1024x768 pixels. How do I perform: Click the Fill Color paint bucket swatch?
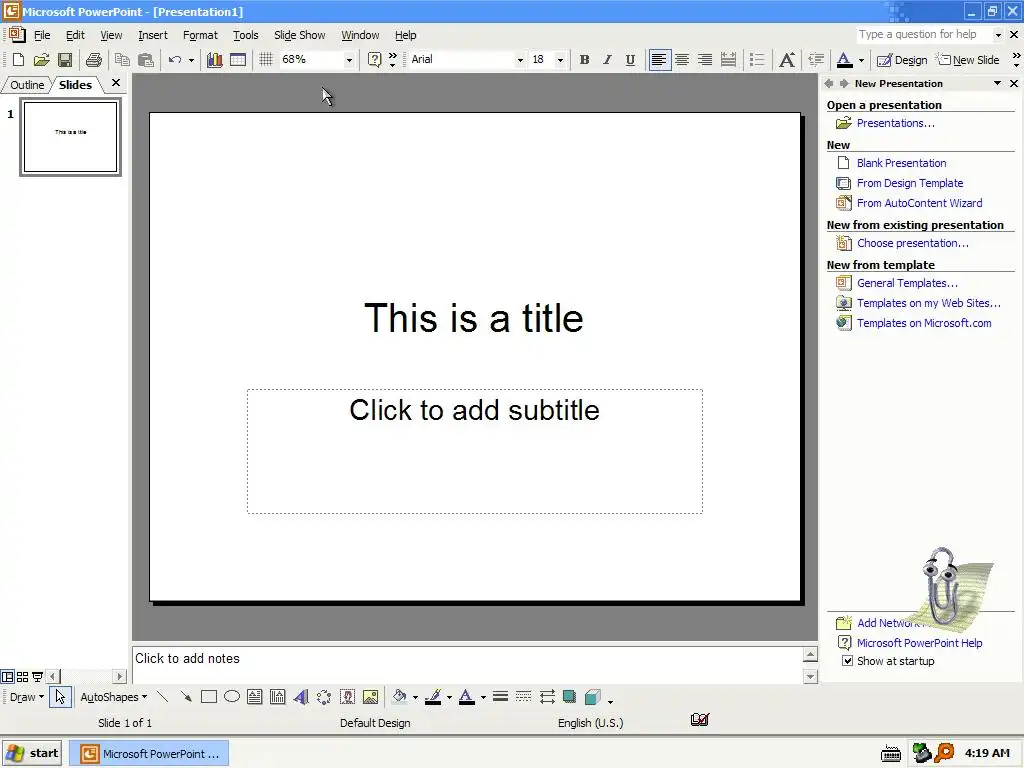tap(400, 697)
